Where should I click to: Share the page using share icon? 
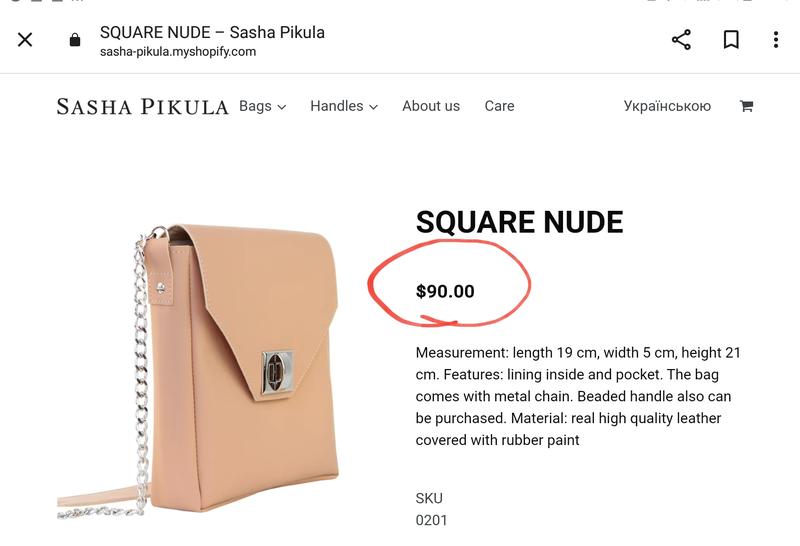pyautogui.click(x=681, y=40)
